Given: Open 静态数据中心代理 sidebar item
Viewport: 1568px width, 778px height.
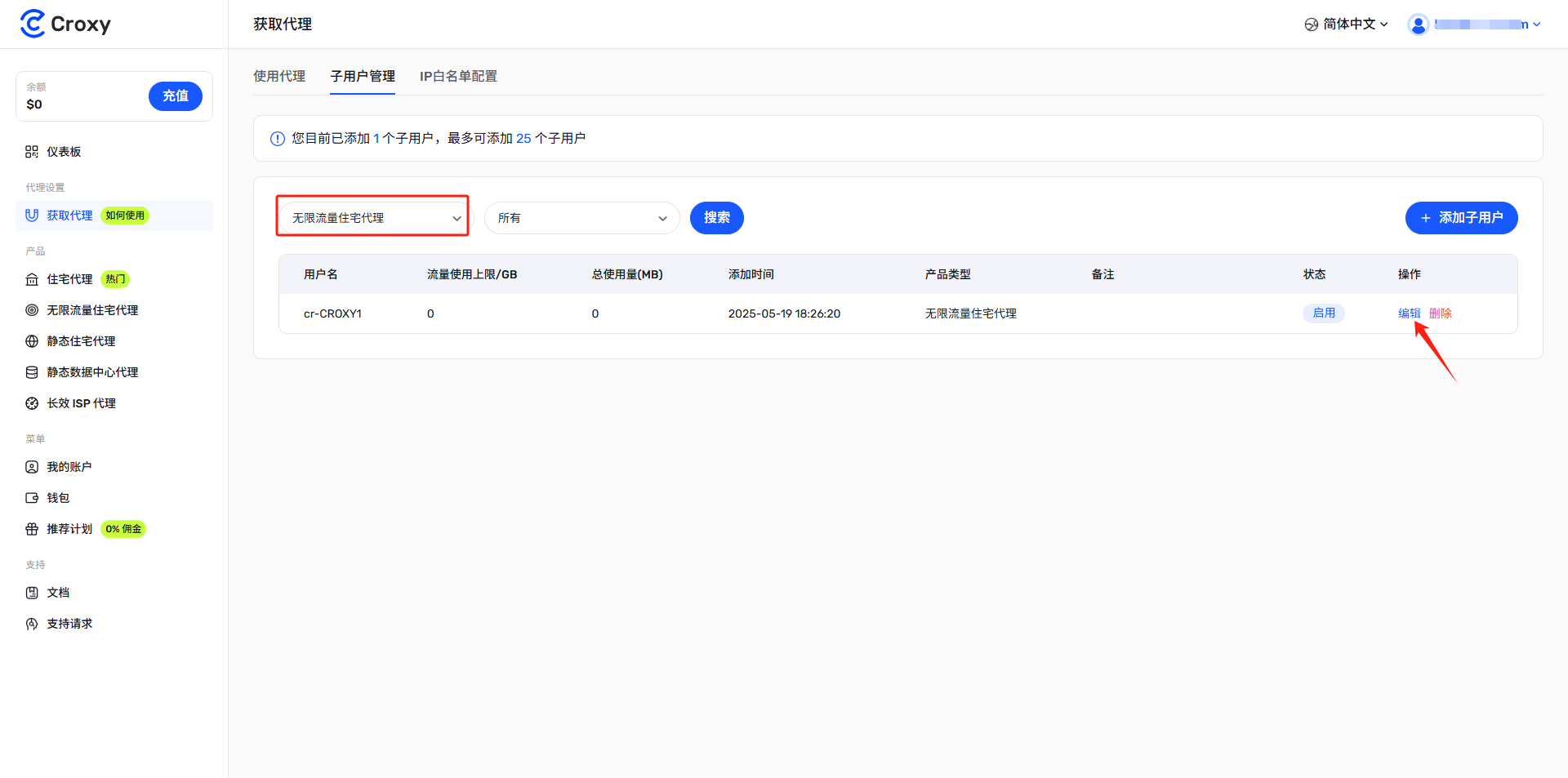Looking at the screenshot, I should pyautogui.click(x=114, y=372).
